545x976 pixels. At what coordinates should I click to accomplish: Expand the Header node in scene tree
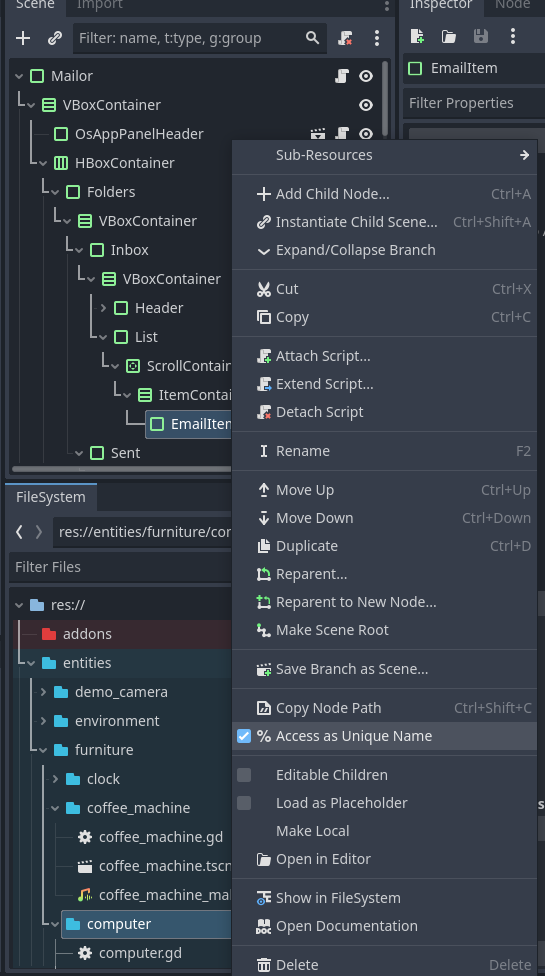(x=103, y=308)
